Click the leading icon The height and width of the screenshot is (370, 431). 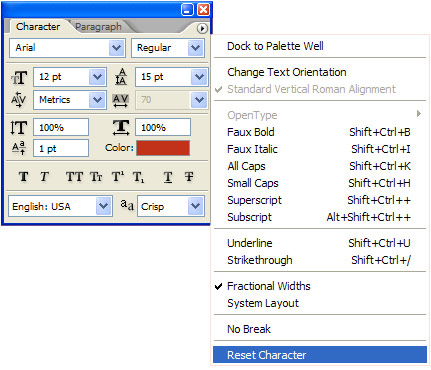point(121,77)
